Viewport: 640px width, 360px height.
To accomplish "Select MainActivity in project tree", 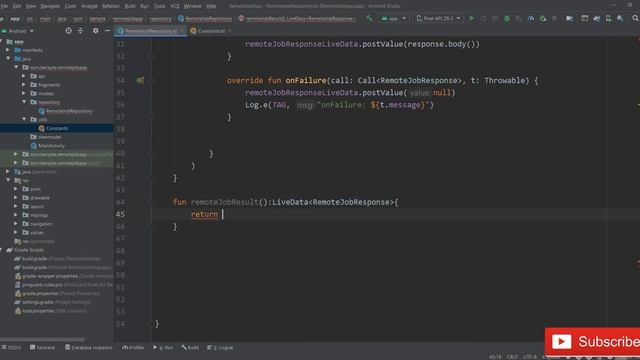I will (48, 146).
